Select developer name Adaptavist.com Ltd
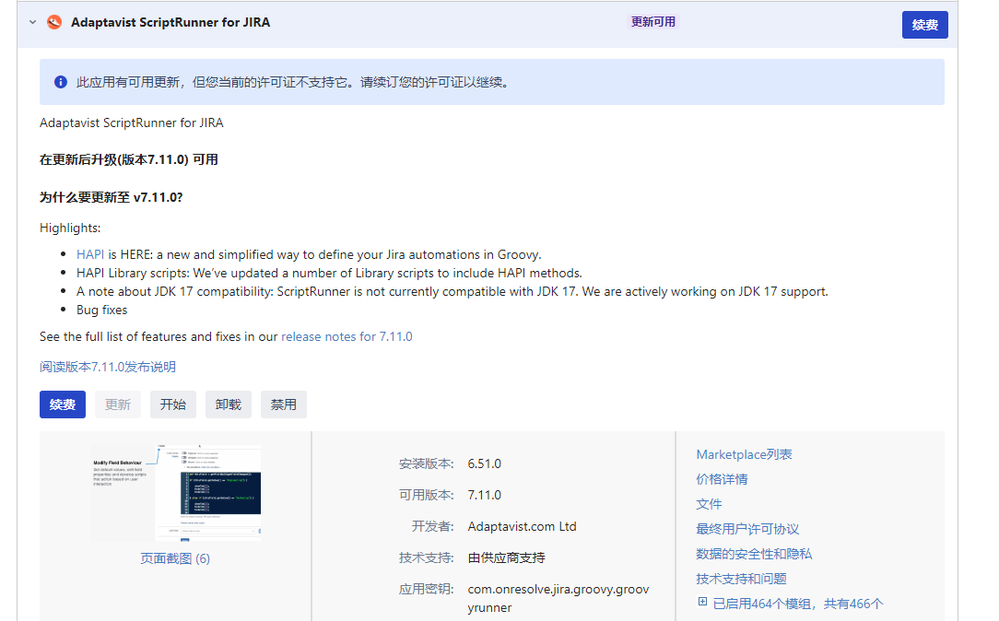 (x=522, y=527)
